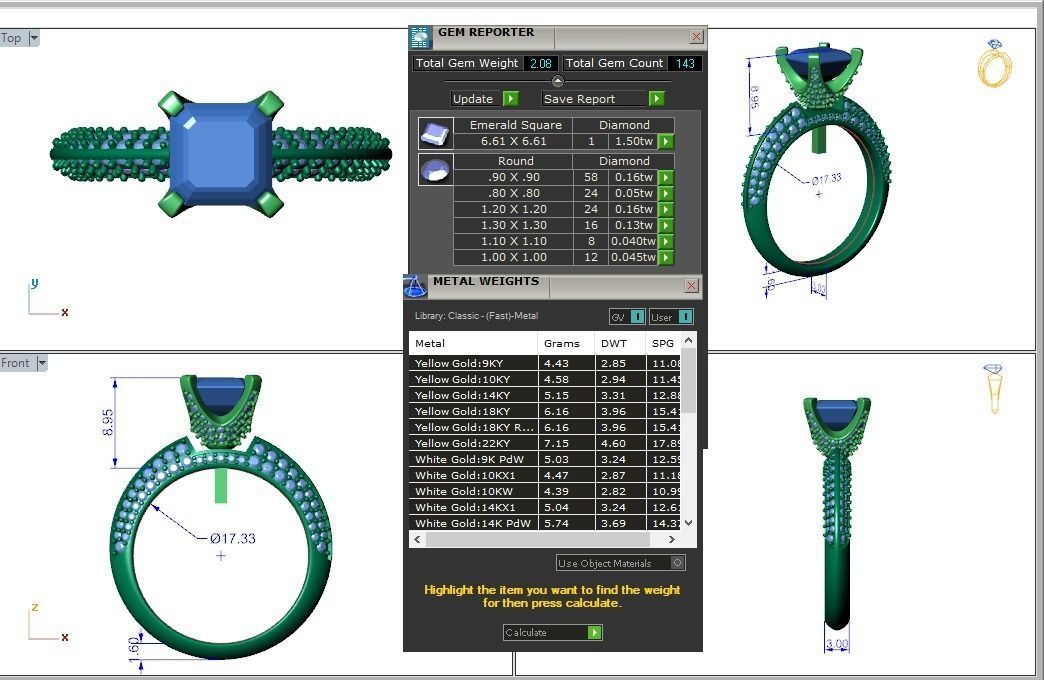Click the Front viewport label
The image size is (1044, 680).
click(x=15, y=363)
